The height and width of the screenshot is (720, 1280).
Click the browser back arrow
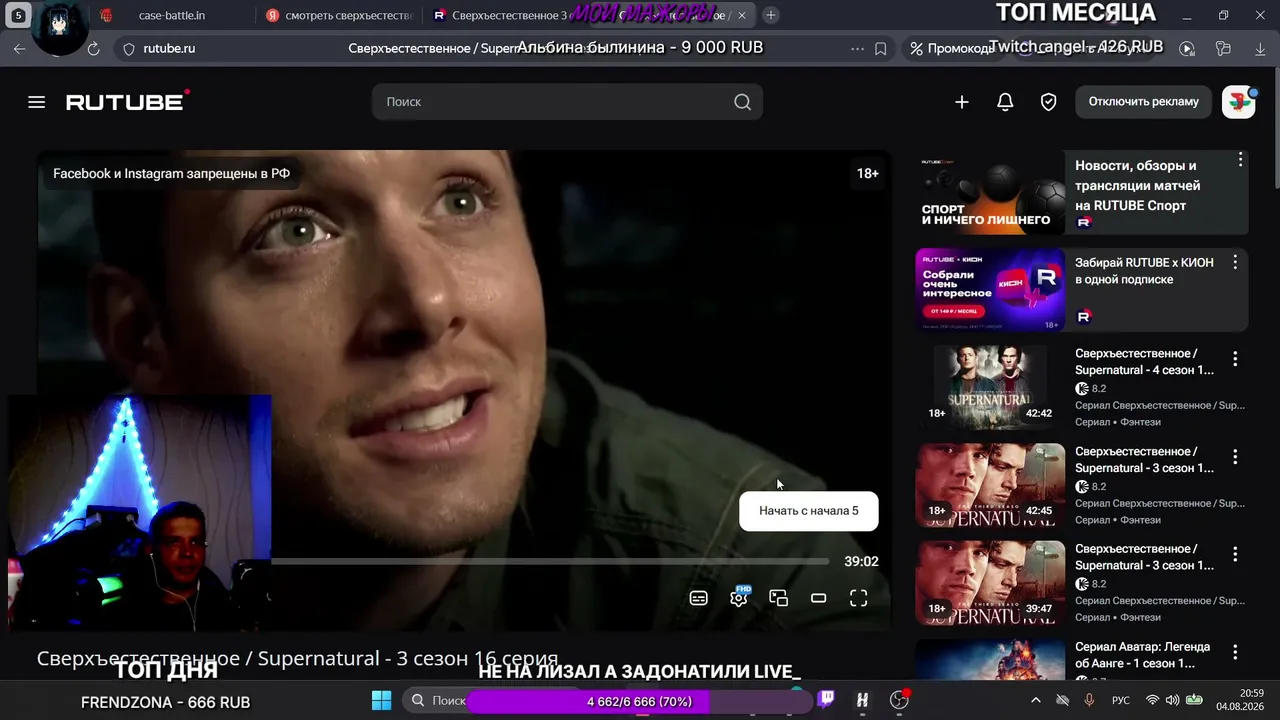(x=20, y=48)
